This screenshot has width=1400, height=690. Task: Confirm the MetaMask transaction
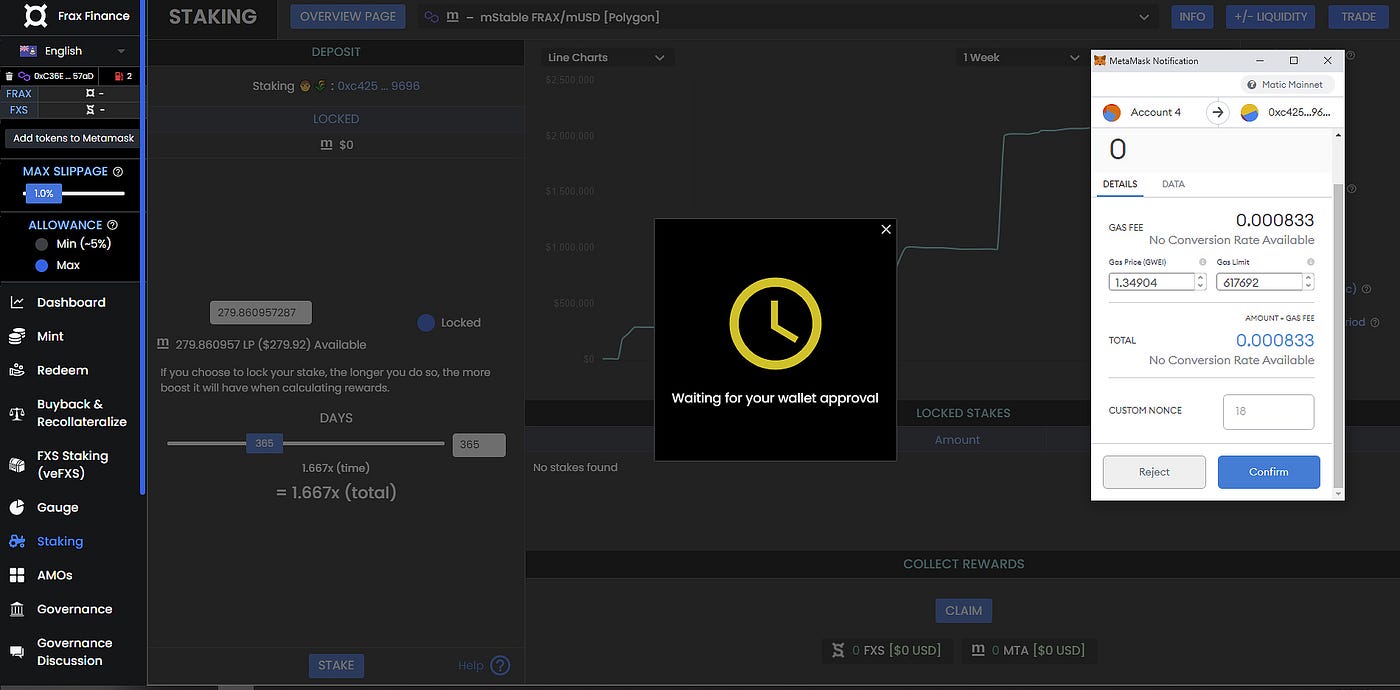(1269, 472)
